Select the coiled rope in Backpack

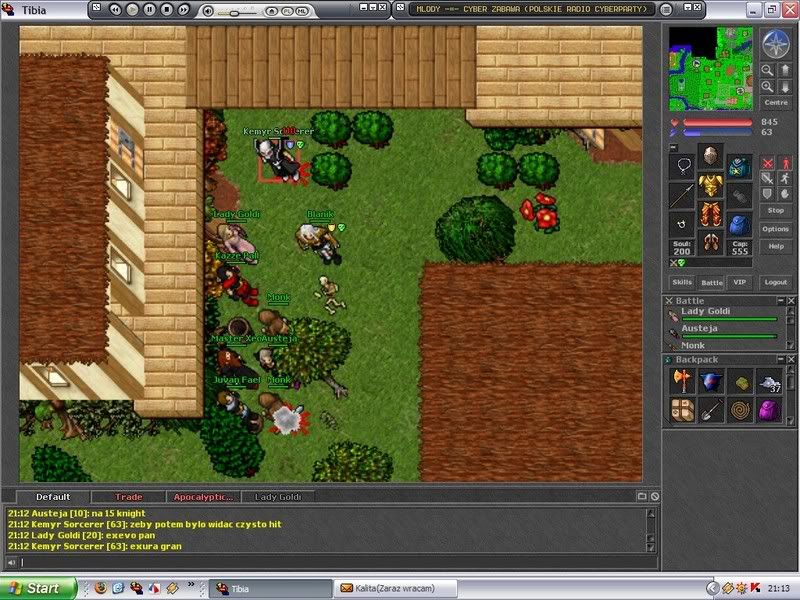pyautogui.click(x=740, y=410)
